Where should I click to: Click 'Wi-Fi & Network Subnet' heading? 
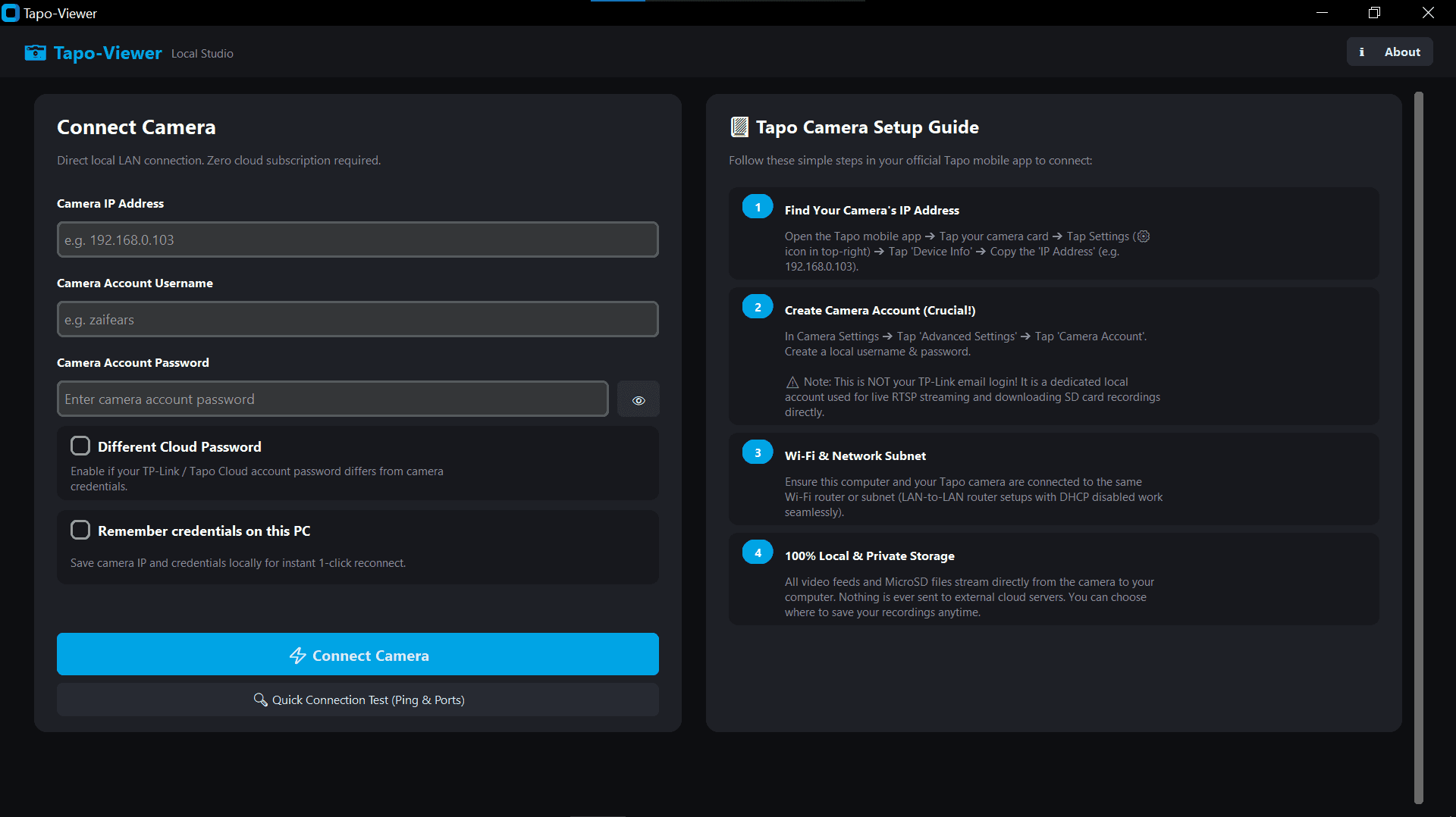pos(855,456)
